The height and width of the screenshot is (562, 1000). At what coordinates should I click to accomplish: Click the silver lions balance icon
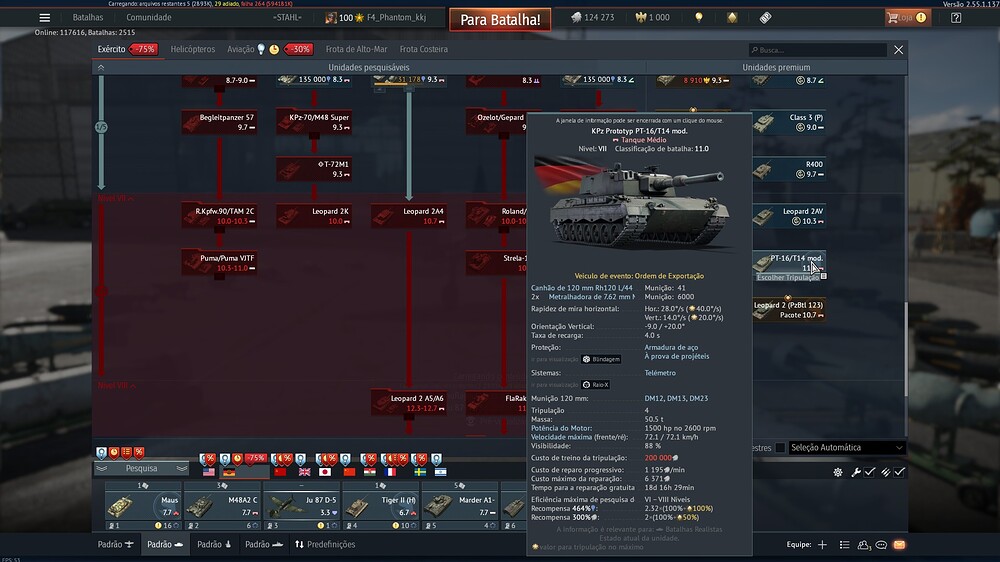click(577, 18)
